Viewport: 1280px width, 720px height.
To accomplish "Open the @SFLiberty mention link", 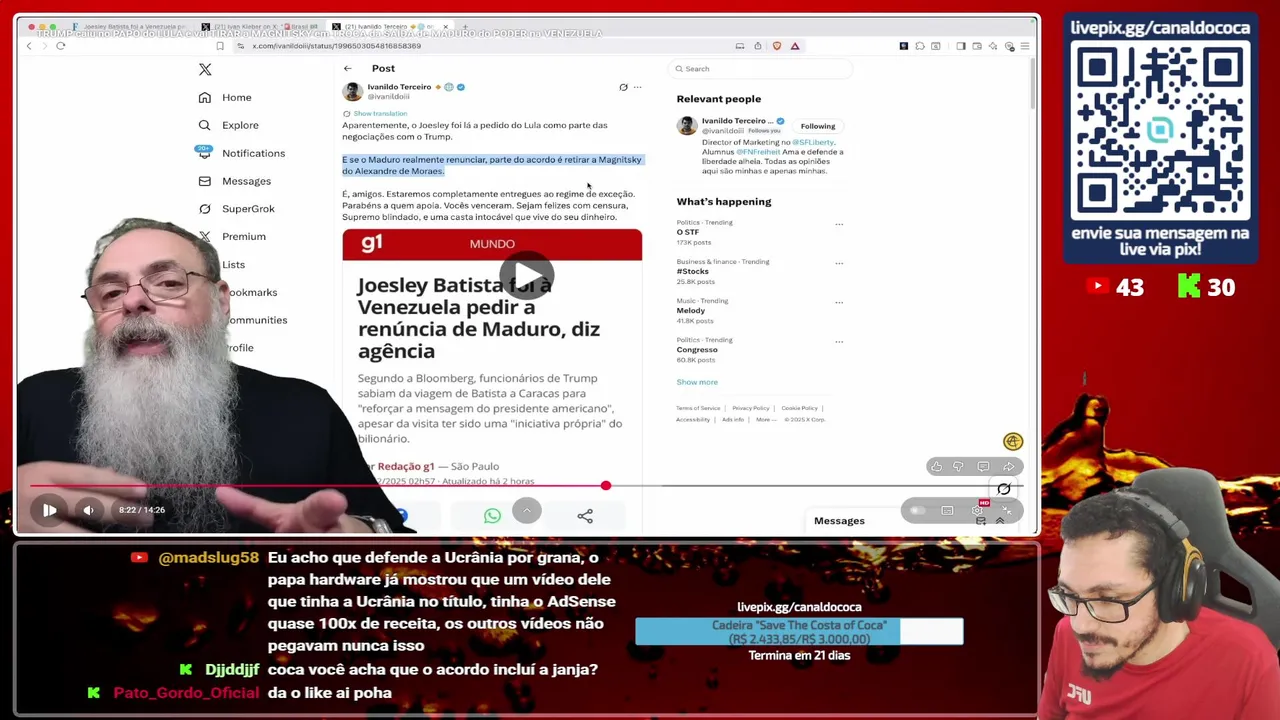I will click(x=813, y=143).
